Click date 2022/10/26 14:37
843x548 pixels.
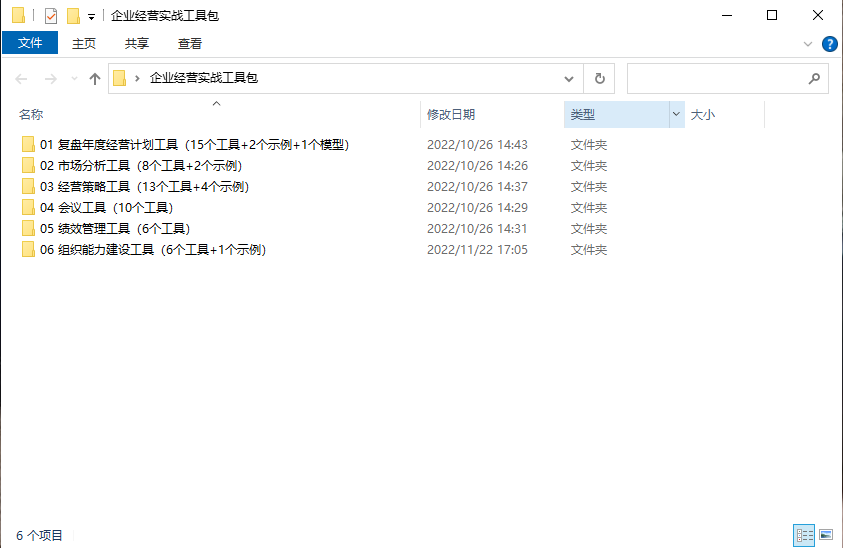[x=477, y=187]
